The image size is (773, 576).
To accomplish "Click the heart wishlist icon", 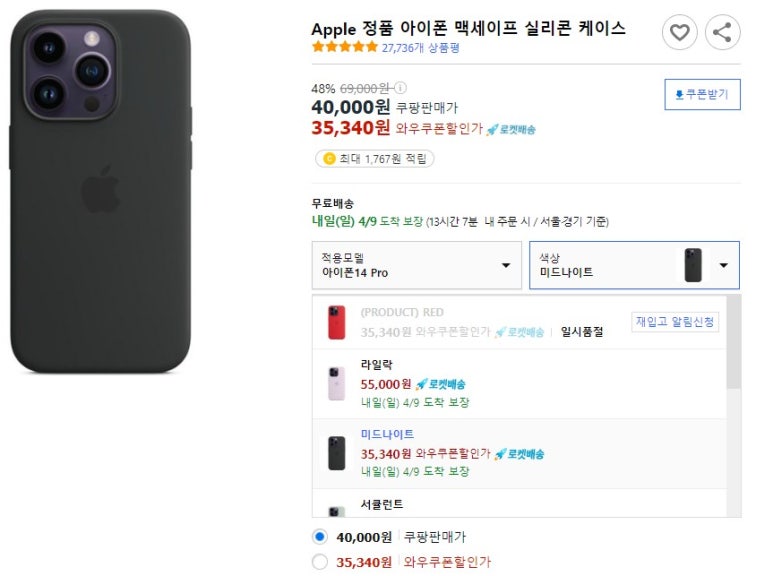I will (x=679, y=33).
